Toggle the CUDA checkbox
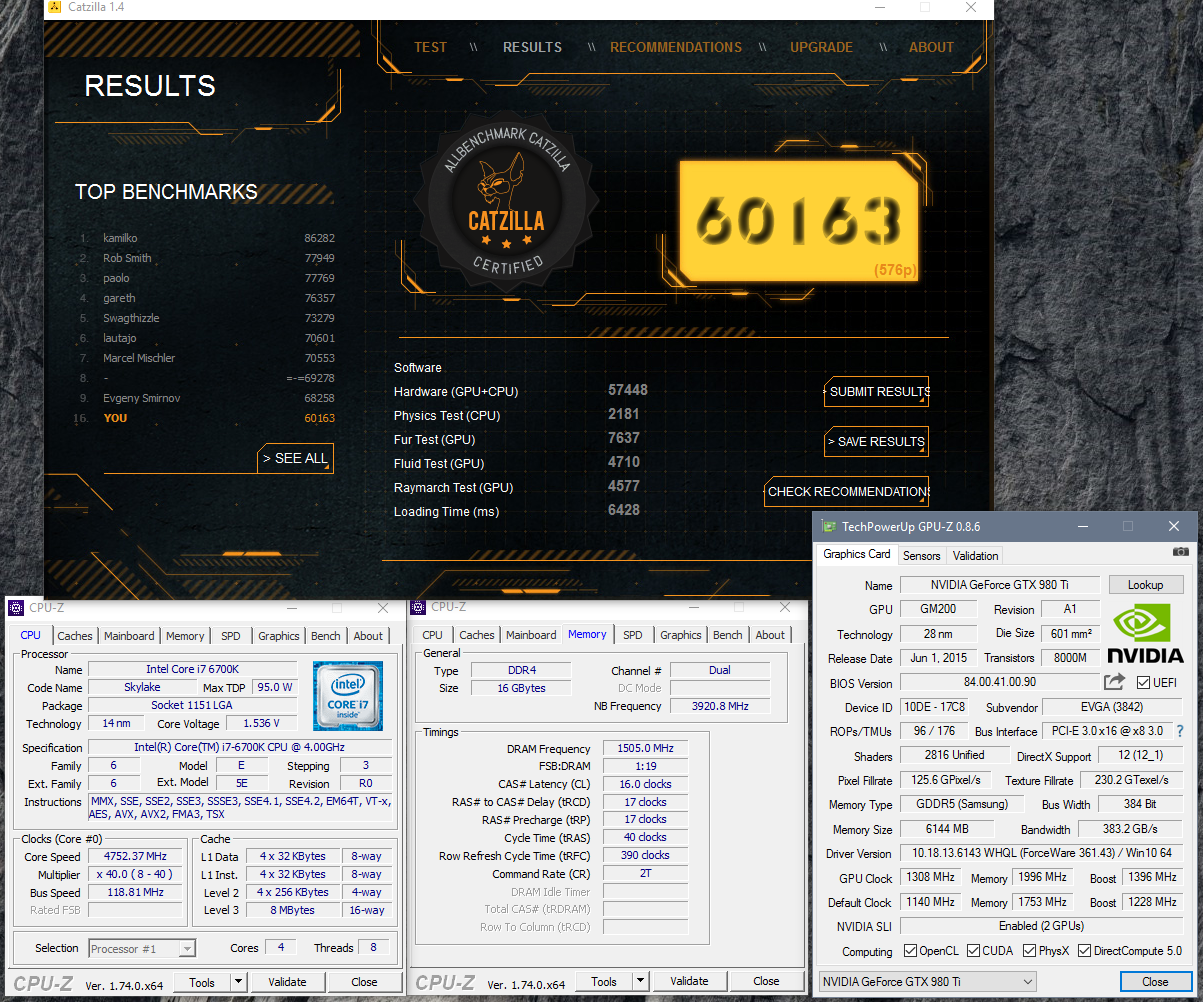The height and width of the screenshot is (1002, 1203). click(972, 951)
